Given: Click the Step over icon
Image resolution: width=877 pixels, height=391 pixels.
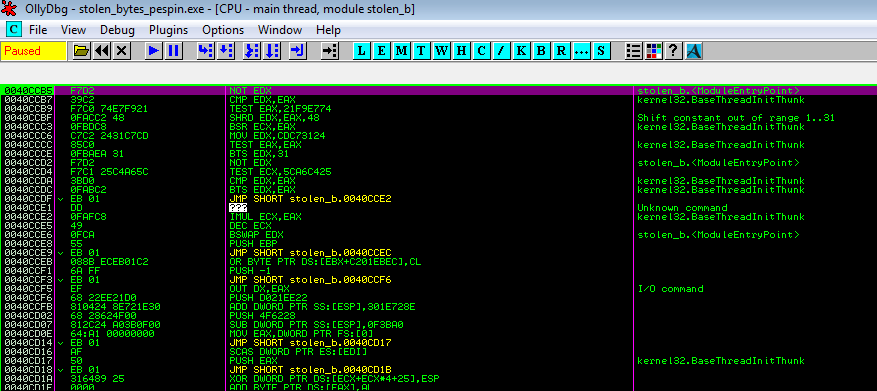Looking at the screenshot, I should point(225,51).
